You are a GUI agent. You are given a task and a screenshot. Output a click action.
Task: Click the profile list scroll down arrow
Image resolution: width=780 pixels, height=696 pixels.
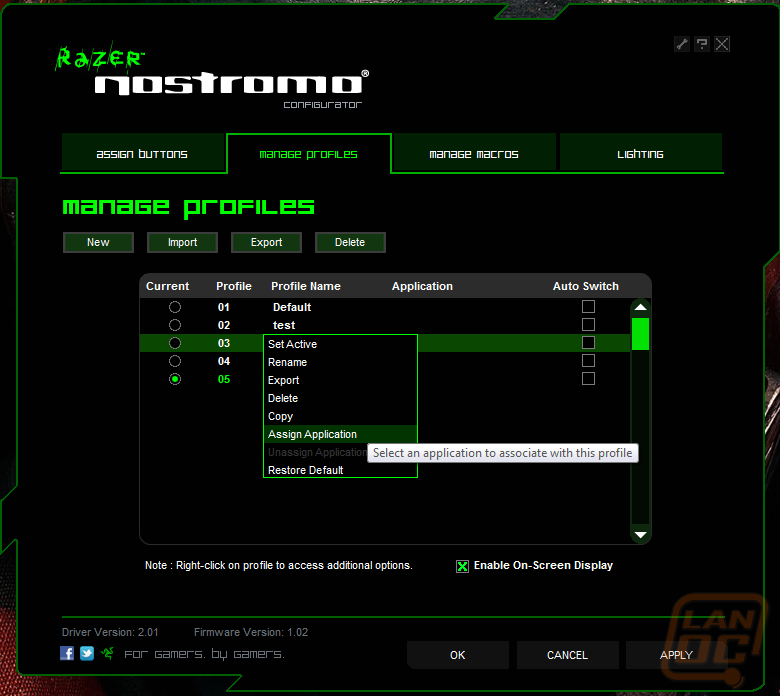pos(641,535)
